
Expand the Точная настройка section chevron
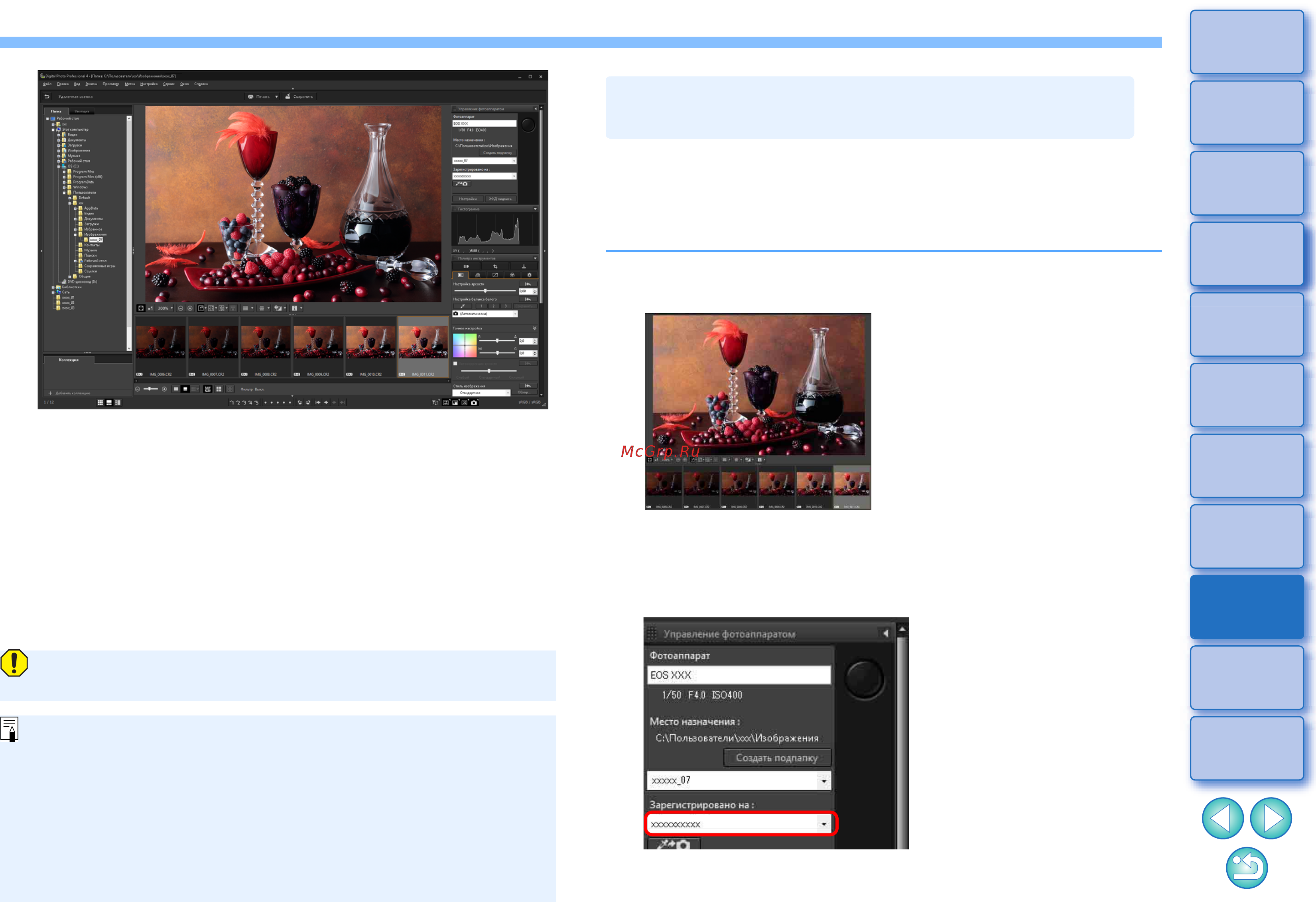coord(534,328)
